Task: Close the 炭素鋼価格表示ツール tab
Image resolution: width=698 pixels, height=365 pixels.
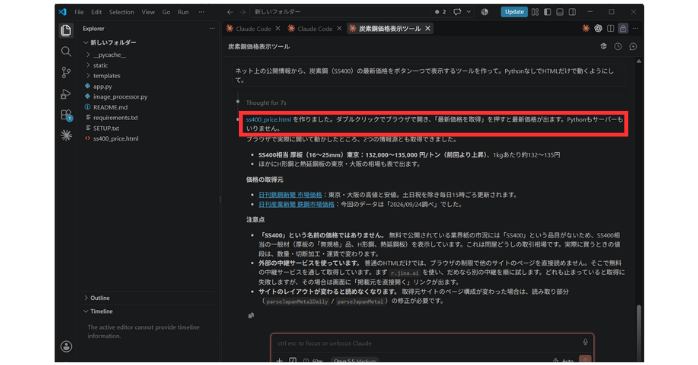Action: tap(427, 28)
